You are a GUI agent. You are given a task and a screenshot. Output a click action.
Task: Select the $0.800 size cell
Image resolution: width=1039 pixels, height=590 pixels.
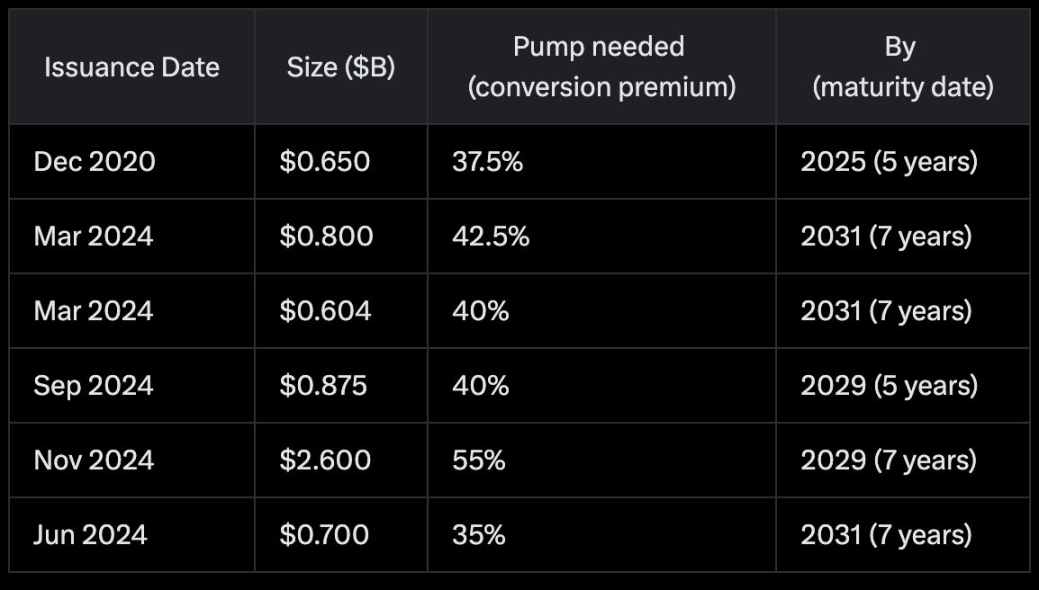click(326, 236)
